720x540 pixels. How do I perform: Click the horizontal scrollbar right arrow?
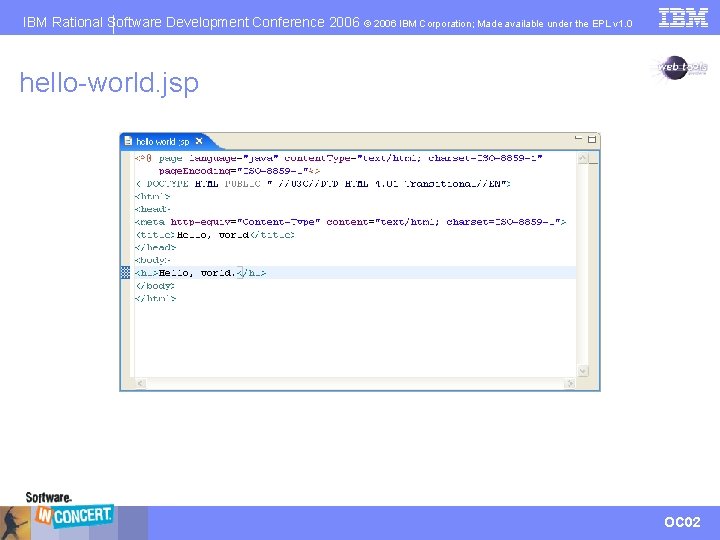570,383
